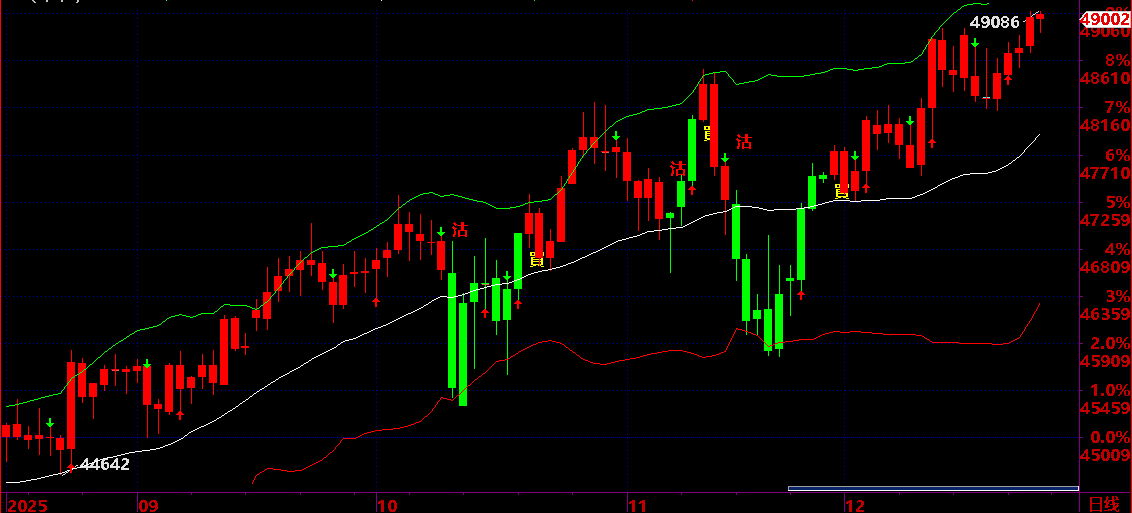Click the 46809 price axis label
Viewport: 1132px width, 513px height.
pos(1107,268)
